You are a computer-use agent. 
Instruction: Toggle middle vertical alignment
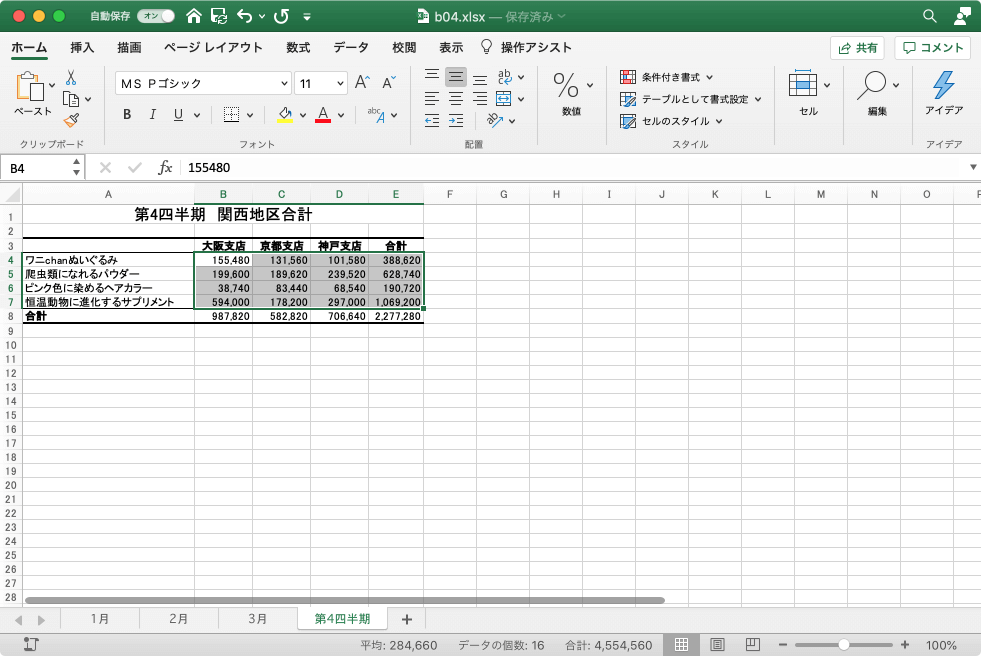456,77
